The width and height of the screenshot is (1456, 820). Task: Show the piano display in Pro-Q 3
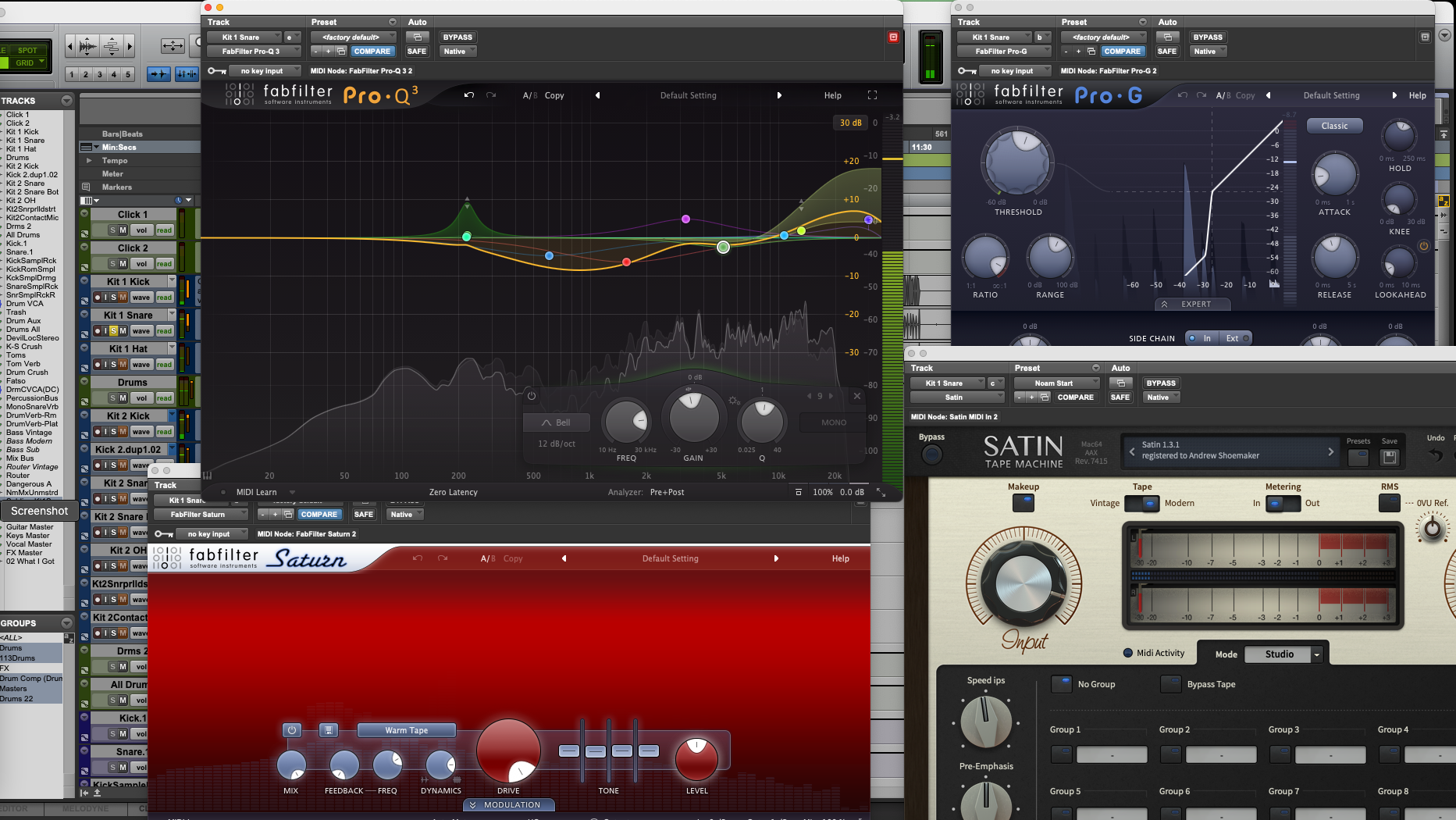[207, 475]
